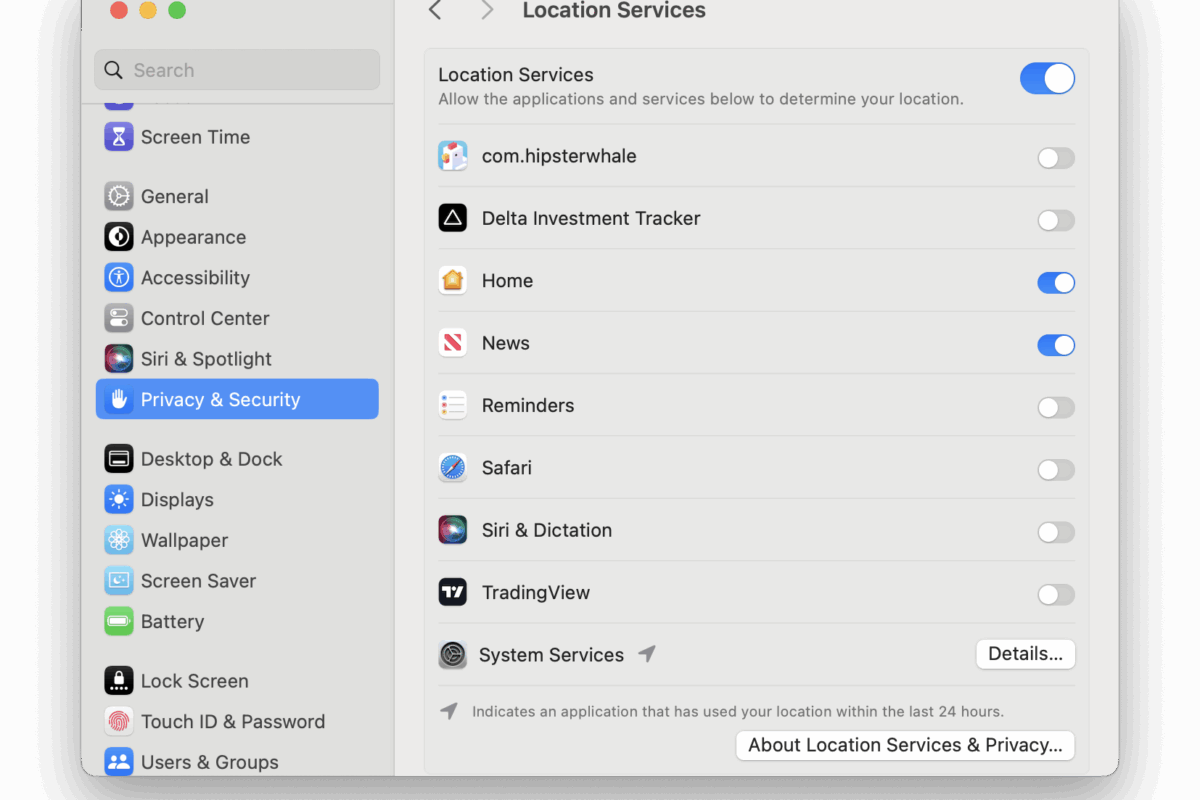Click the Search field in sidebar
The height and width of the screenshot is (800, 1200).
(x=237, y=70)
